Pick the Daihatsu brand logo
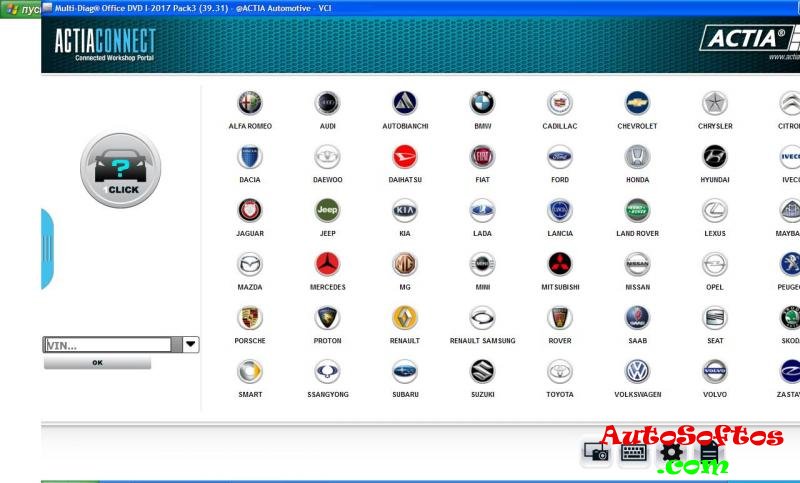 click(x=405, y=157)
